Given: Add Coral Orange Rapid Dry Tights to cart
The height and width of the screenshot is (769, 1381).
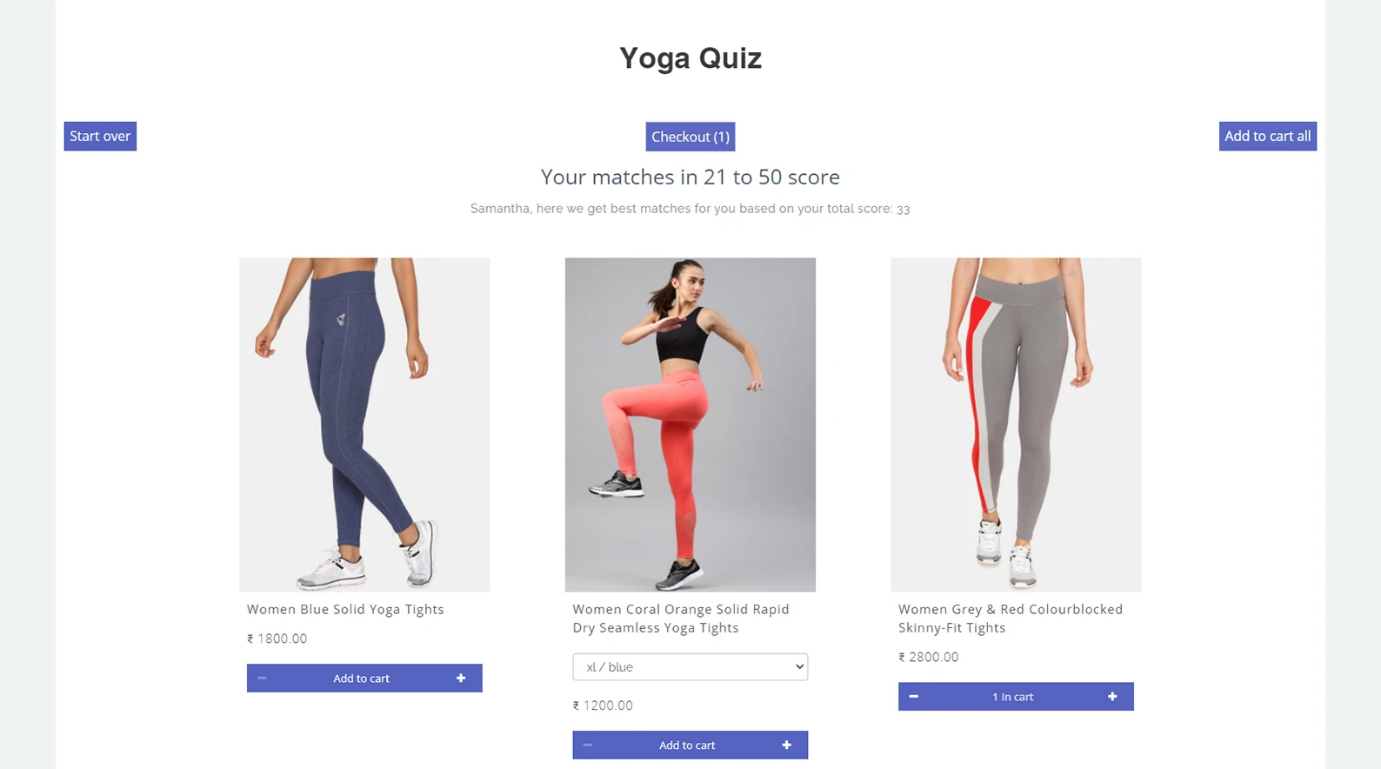Looking at the screenshot, I should (687, 745).
